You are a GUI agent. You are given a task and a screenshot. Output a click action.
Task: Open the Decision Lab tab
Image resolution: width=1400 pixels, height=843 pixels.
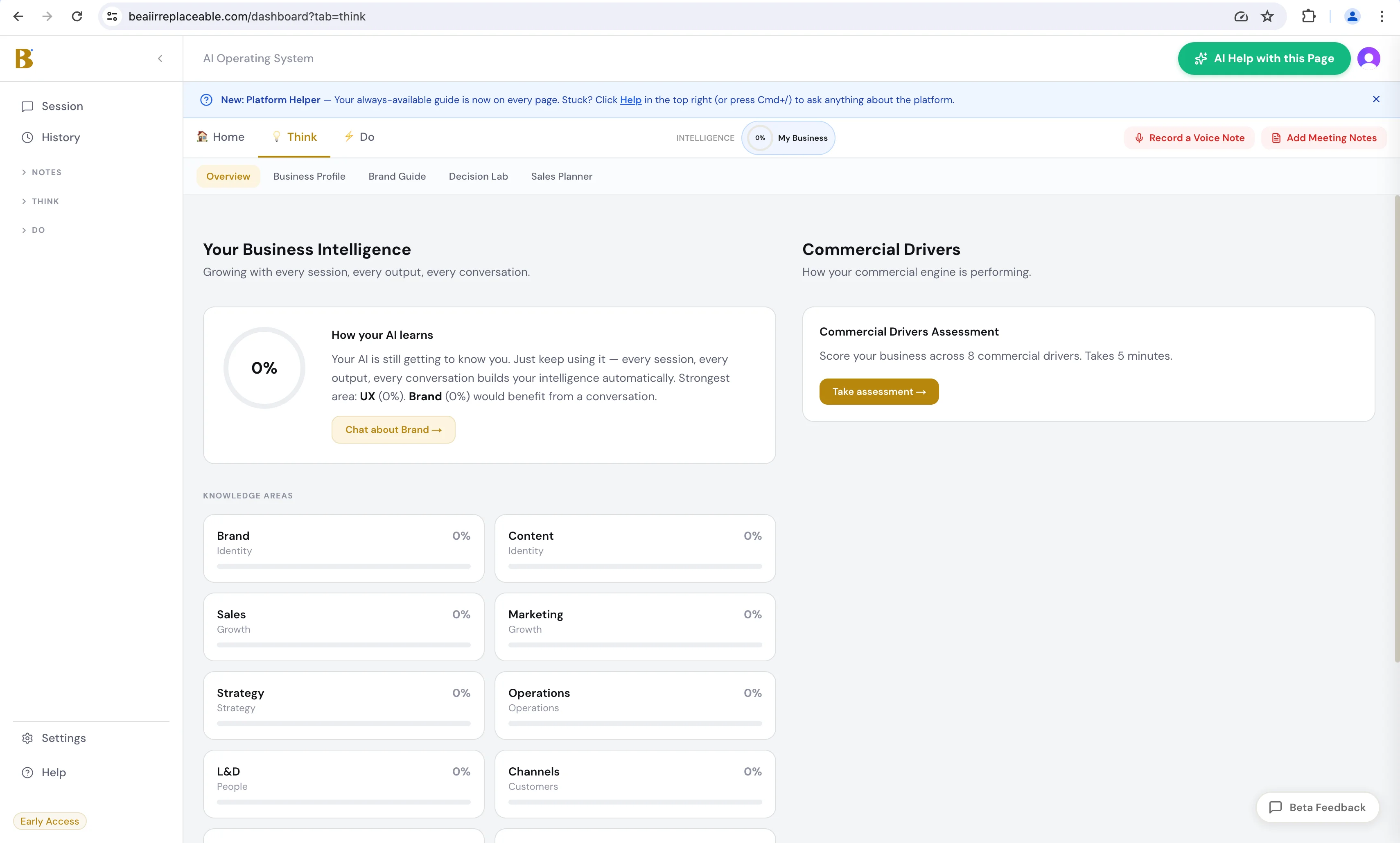click(479, 176)
